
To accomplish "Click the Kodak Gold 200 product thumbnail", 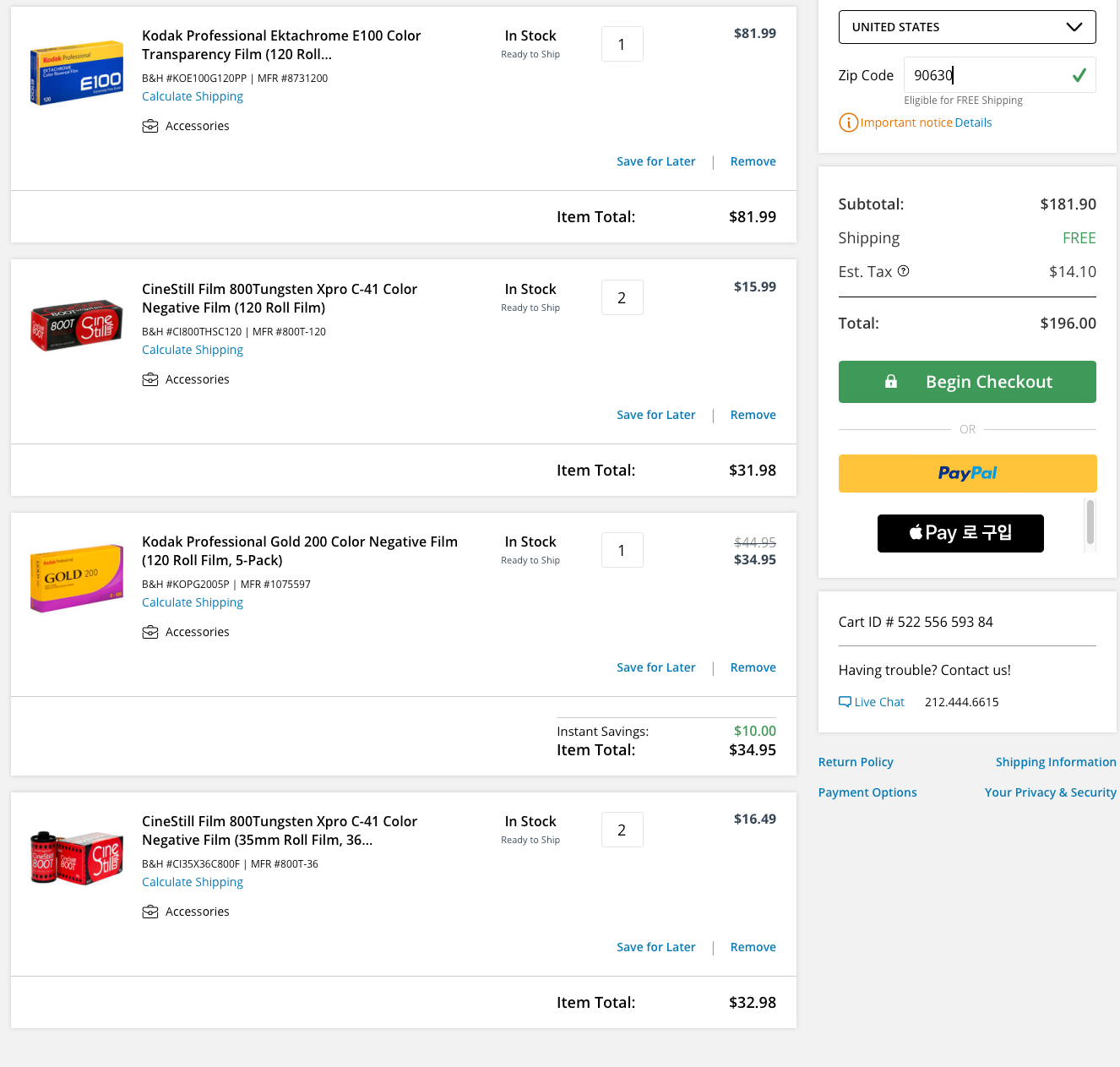I will pyautogui.click(x=77, y=578).
